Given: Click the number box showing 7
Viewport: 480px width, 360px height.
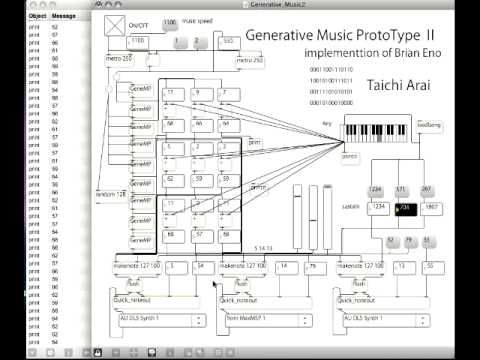Looking at the screenshot, I should (x=229, y=94).
